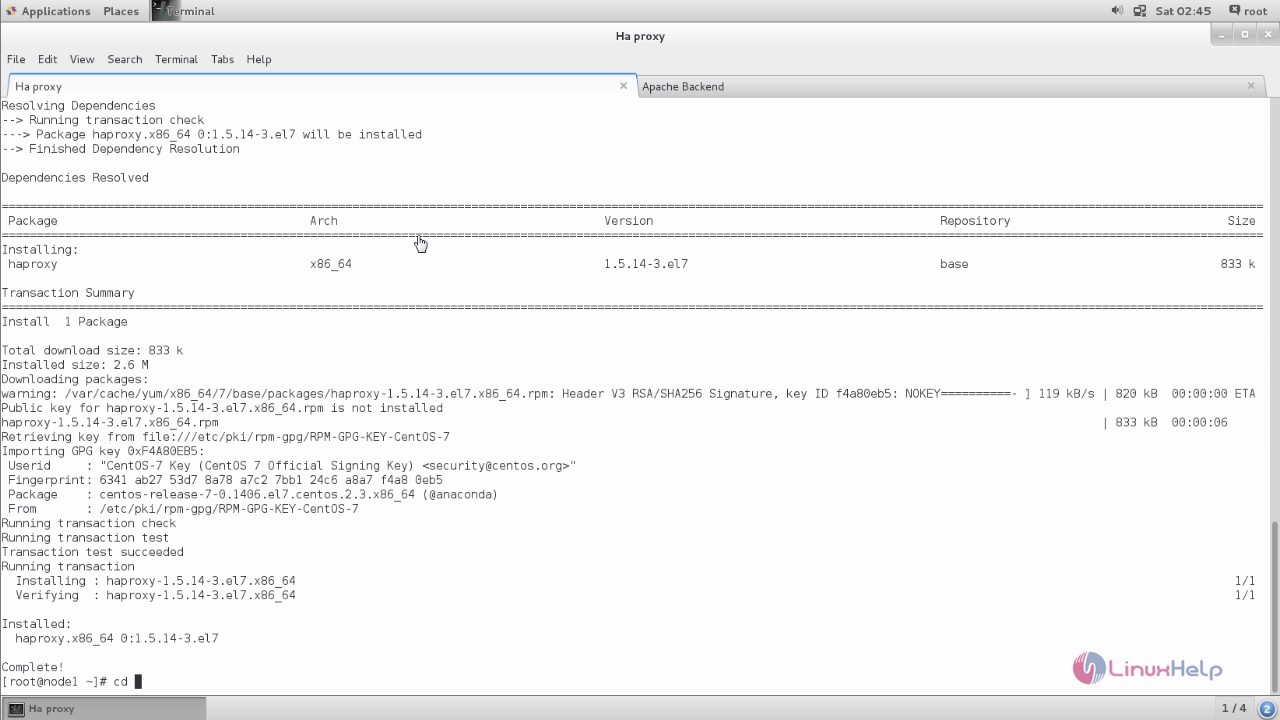Click the 'Version' column header
1280x720 pixels.
click(628, 221)
